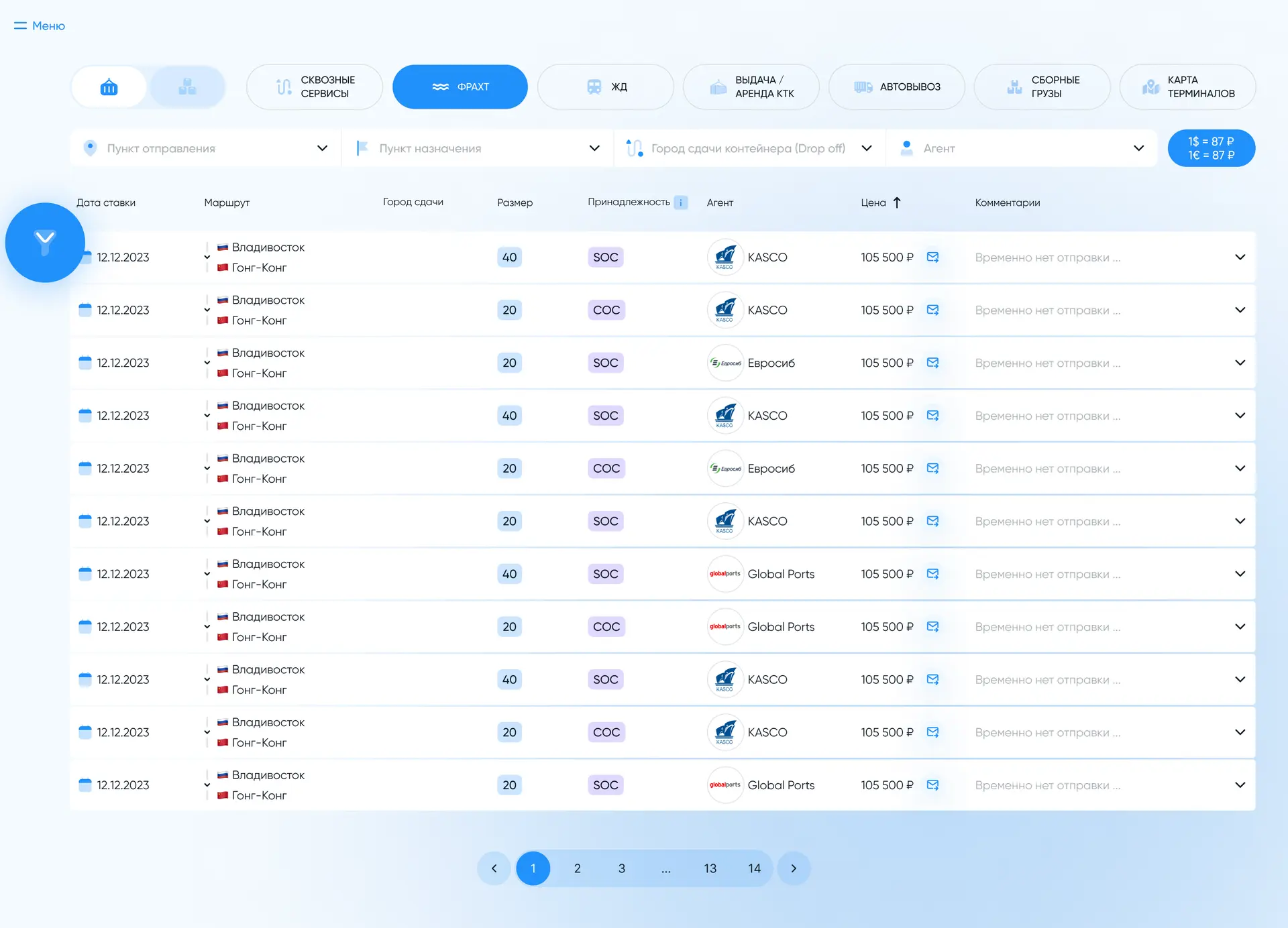Click envelope icon in last Global Ports row
This screenshot has height=928, width=1288.
point(932,785)
